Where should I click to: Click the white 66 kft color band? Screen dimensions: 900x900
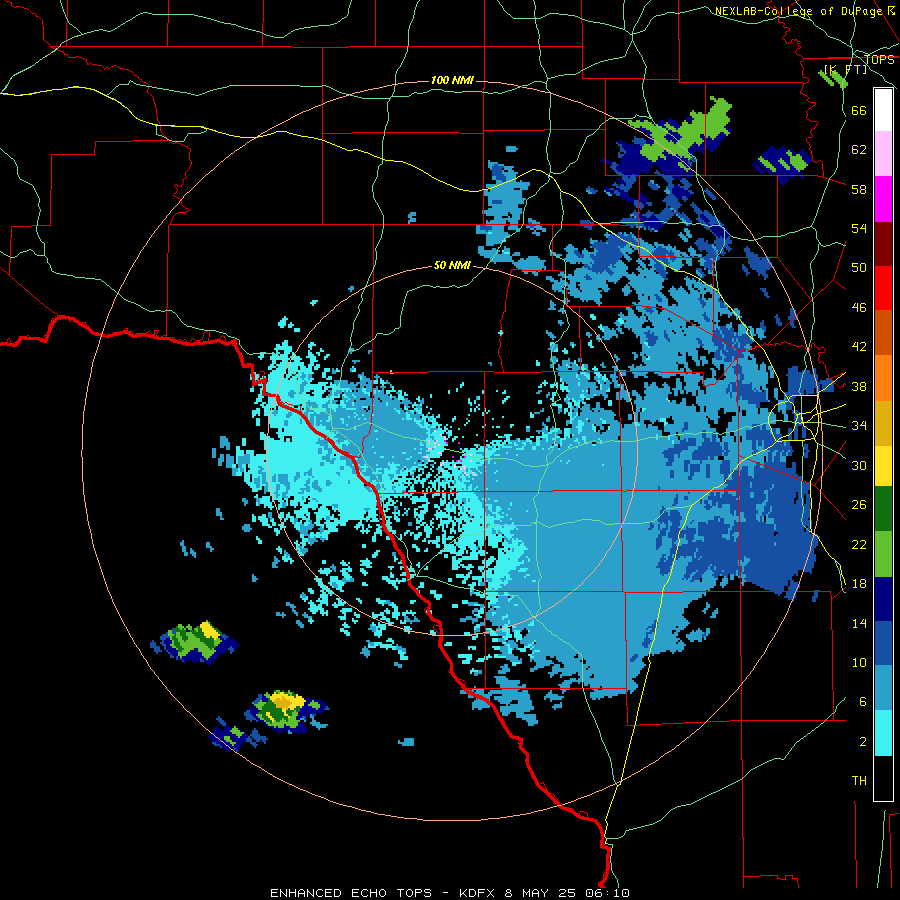point(883,110)
